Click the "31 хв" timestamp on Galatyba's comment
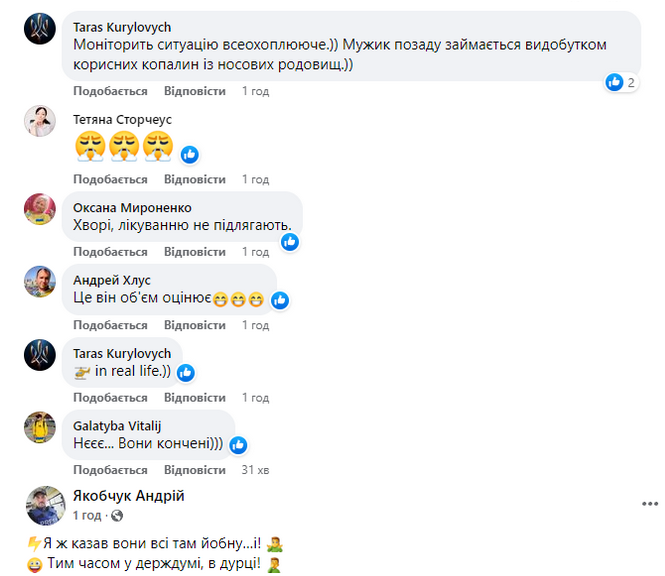The width and height of the screenshot is (665, 576). tap(255, 469)
